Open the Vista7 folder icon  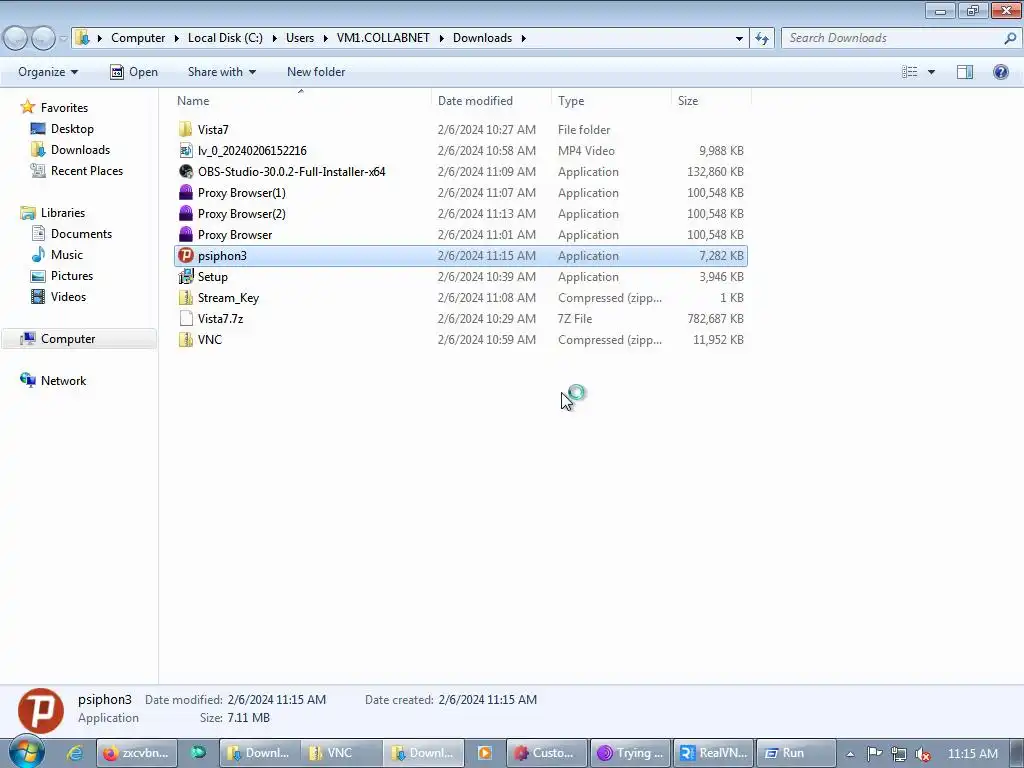[185, 129]
